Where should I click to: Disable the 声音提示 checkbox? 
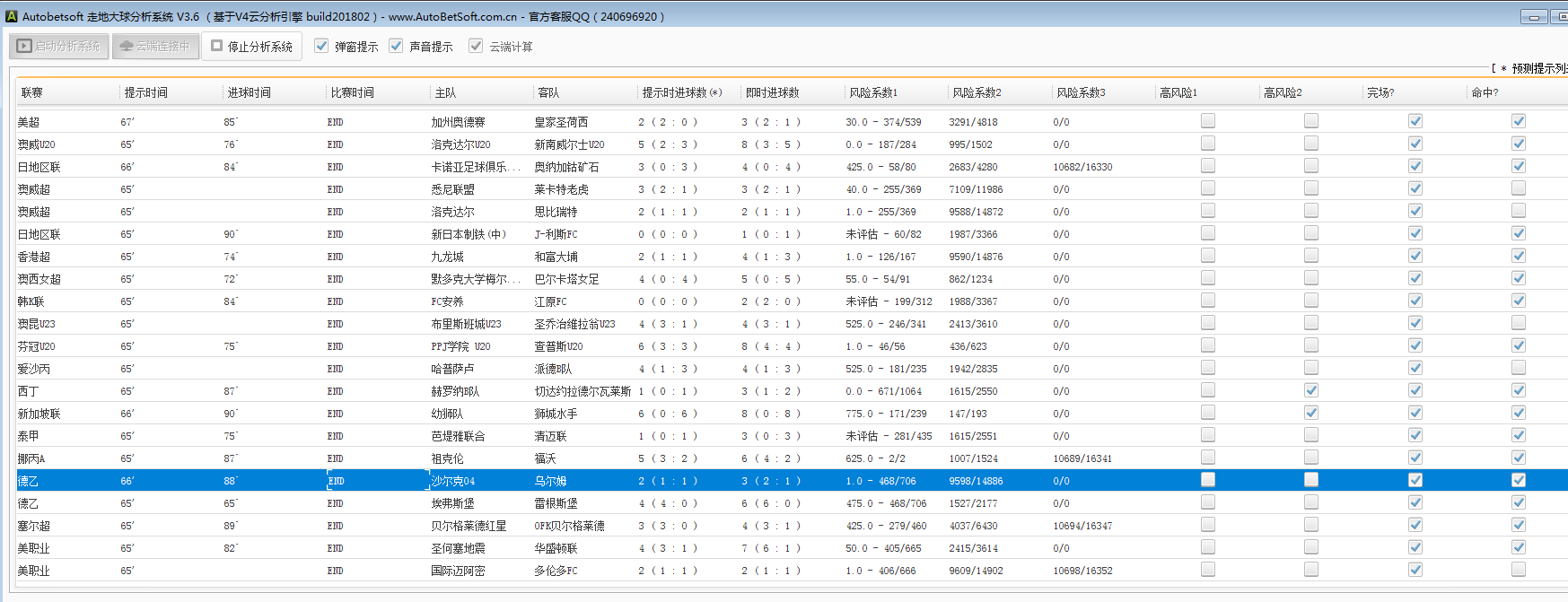(396, 46)
